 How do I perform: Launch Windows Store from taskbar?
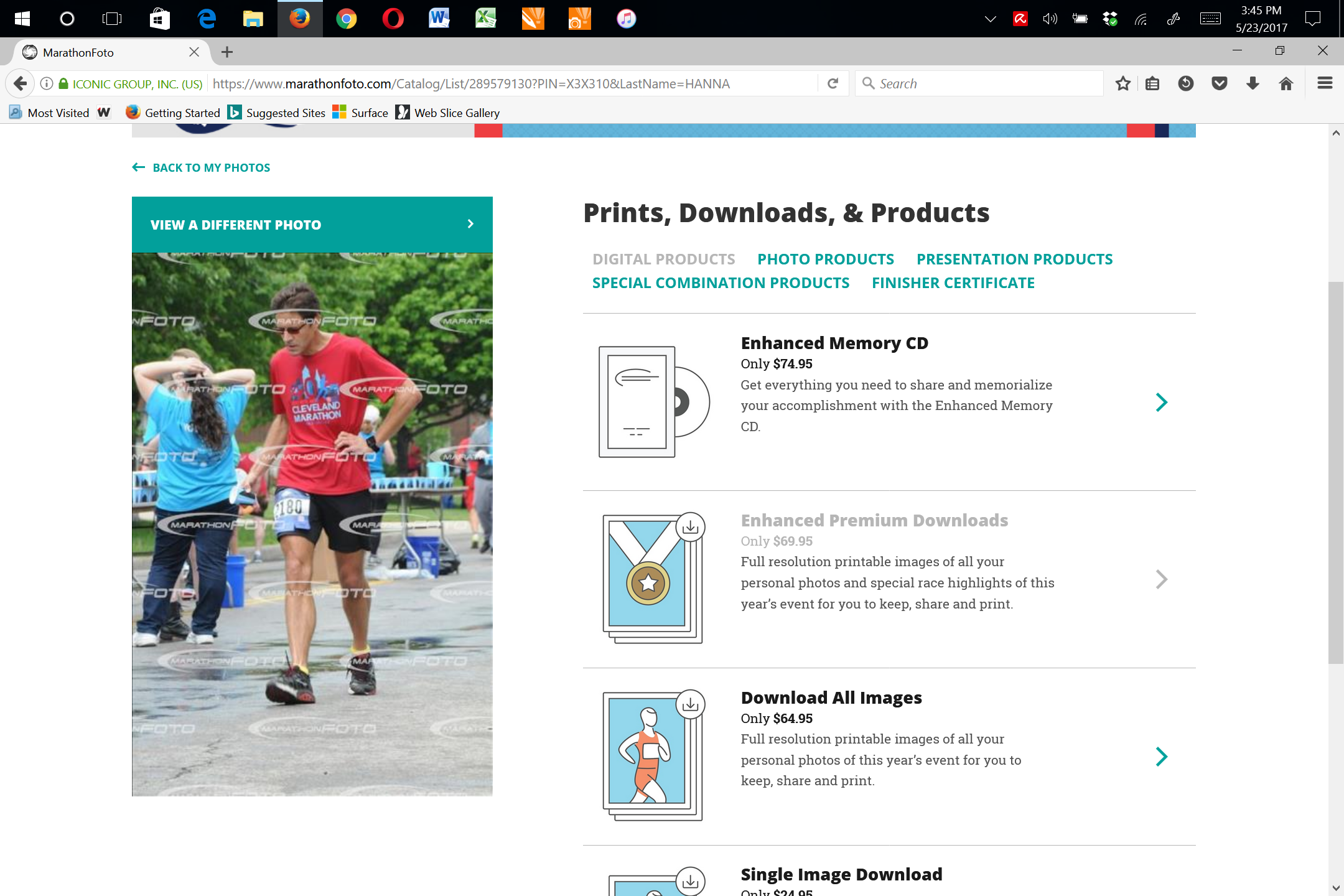(159, 19)
